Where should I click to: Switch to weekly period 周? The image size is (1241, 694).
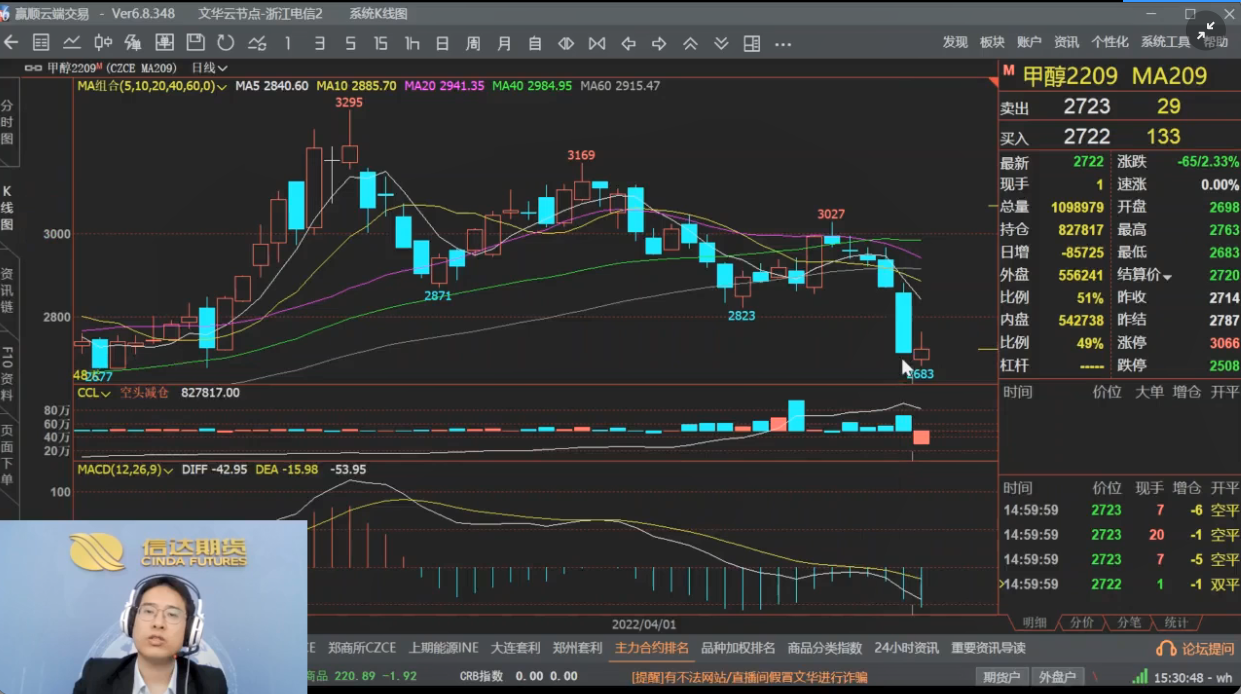473,43
